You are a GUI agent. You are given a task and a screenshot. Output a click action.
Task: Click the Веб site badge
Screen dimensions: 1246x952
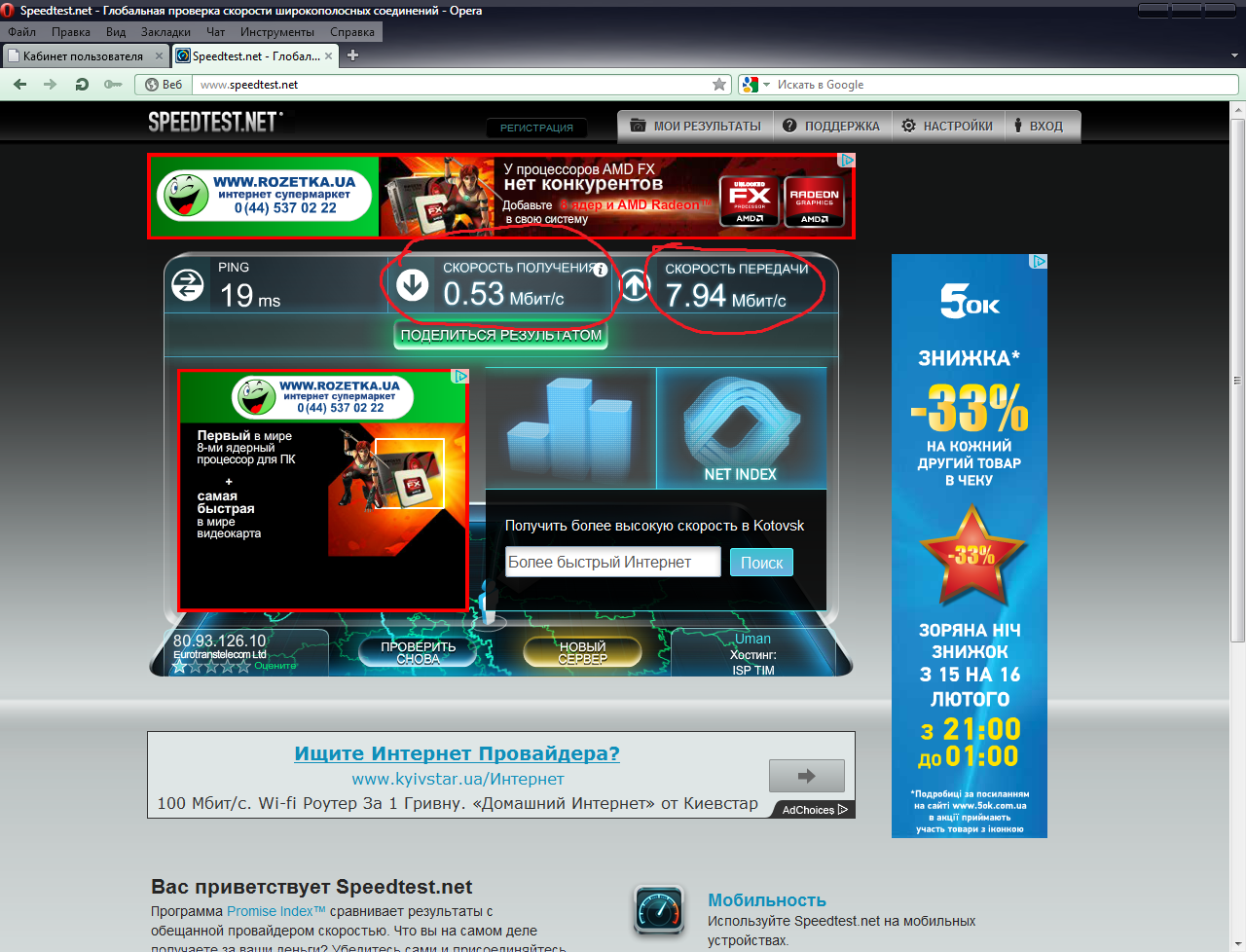coord(164,85)
